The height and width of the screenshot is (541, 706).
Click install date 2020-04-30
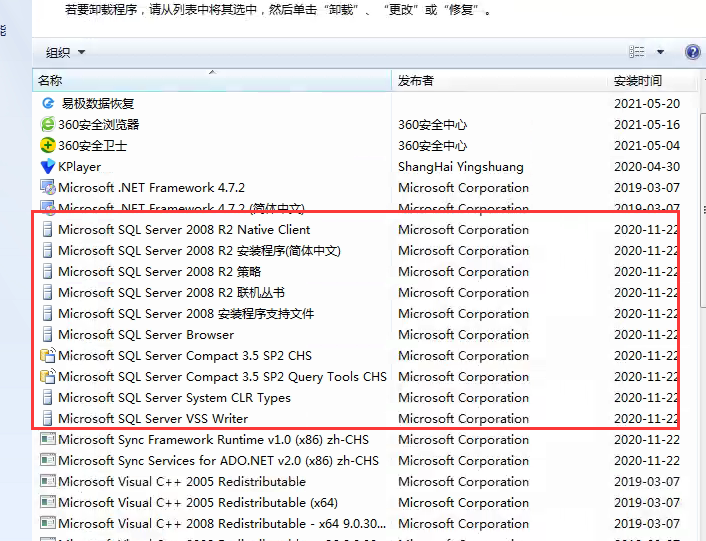click(x=647, y=167)
